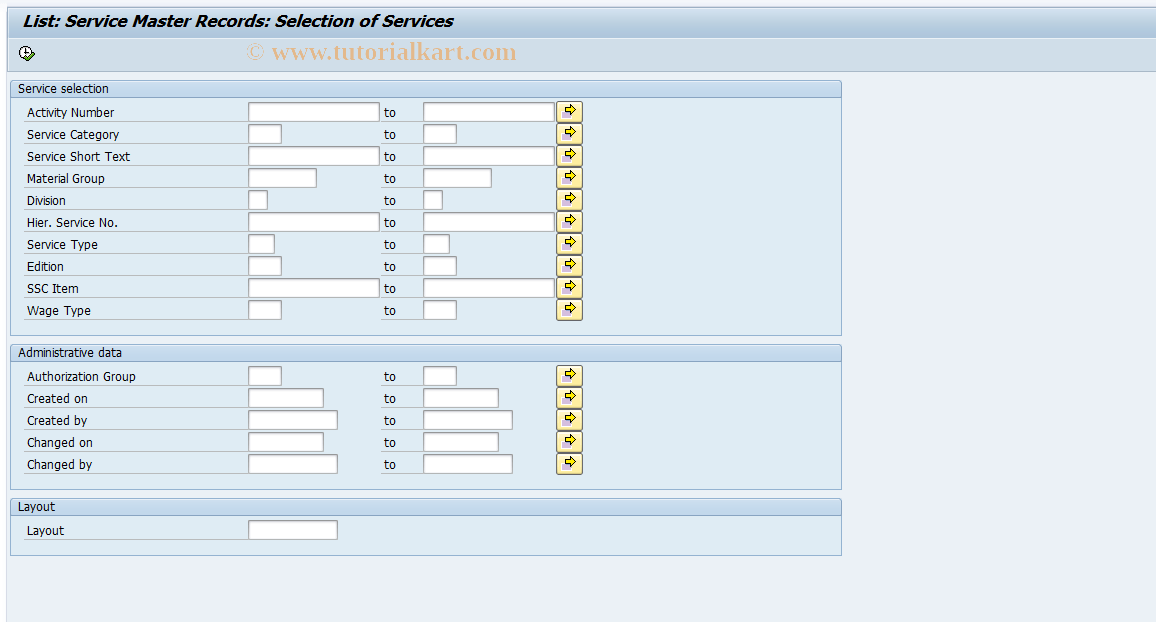Open multiple selection for Created on
Screen dimensions: 1156x622
pos(569,397)
